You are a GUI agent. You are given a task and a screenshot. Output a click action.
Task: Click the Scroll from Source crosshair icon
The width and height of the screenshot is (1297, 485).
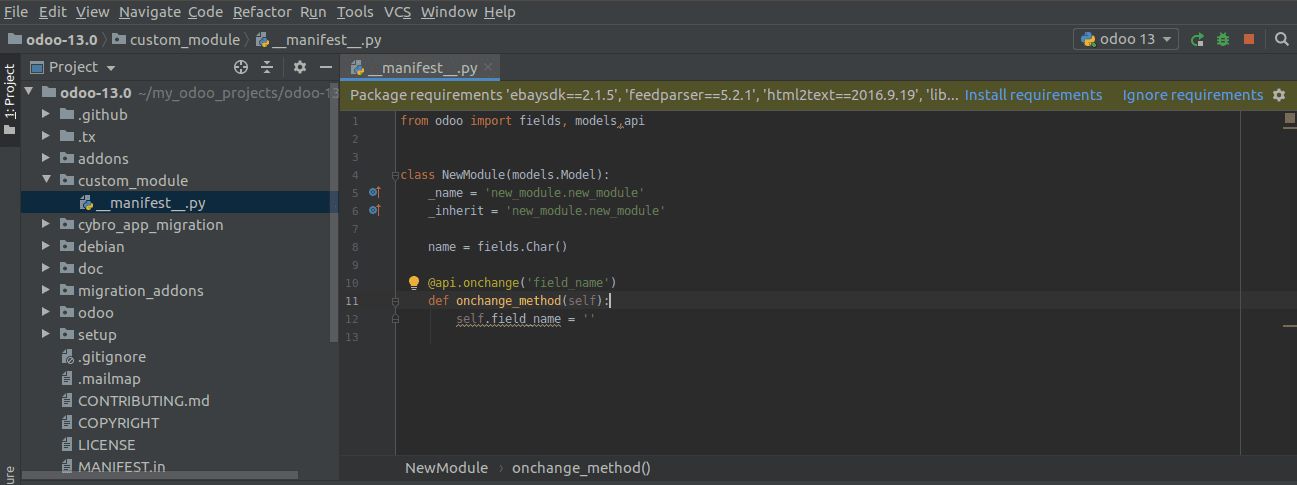pyautogui.click(x=240, y=67)
